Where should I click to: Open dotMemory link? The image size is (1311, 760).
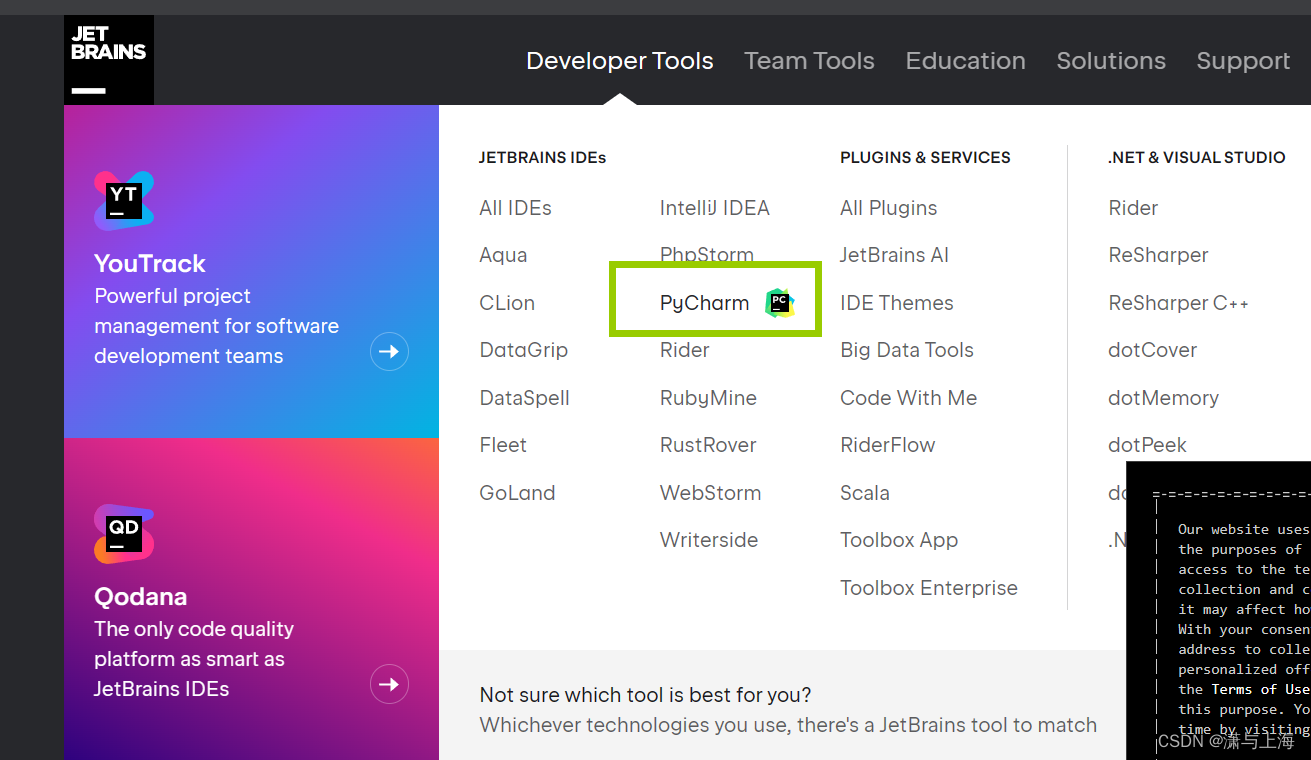click(x=1163, y=398)
